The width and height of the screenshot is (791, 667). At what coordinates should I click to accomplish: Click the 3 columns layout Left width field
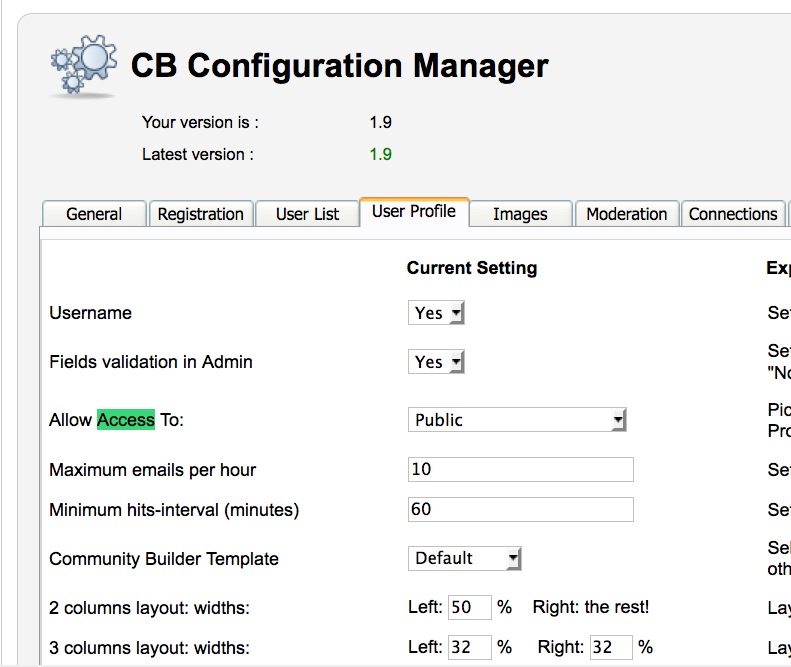[x=470, y=647]
